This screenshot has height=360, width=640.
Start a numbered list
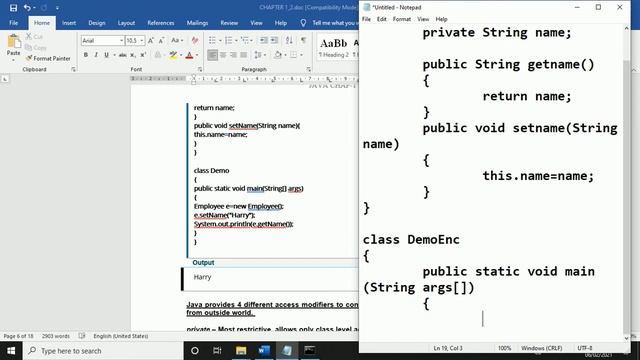[x=228, y=40]
